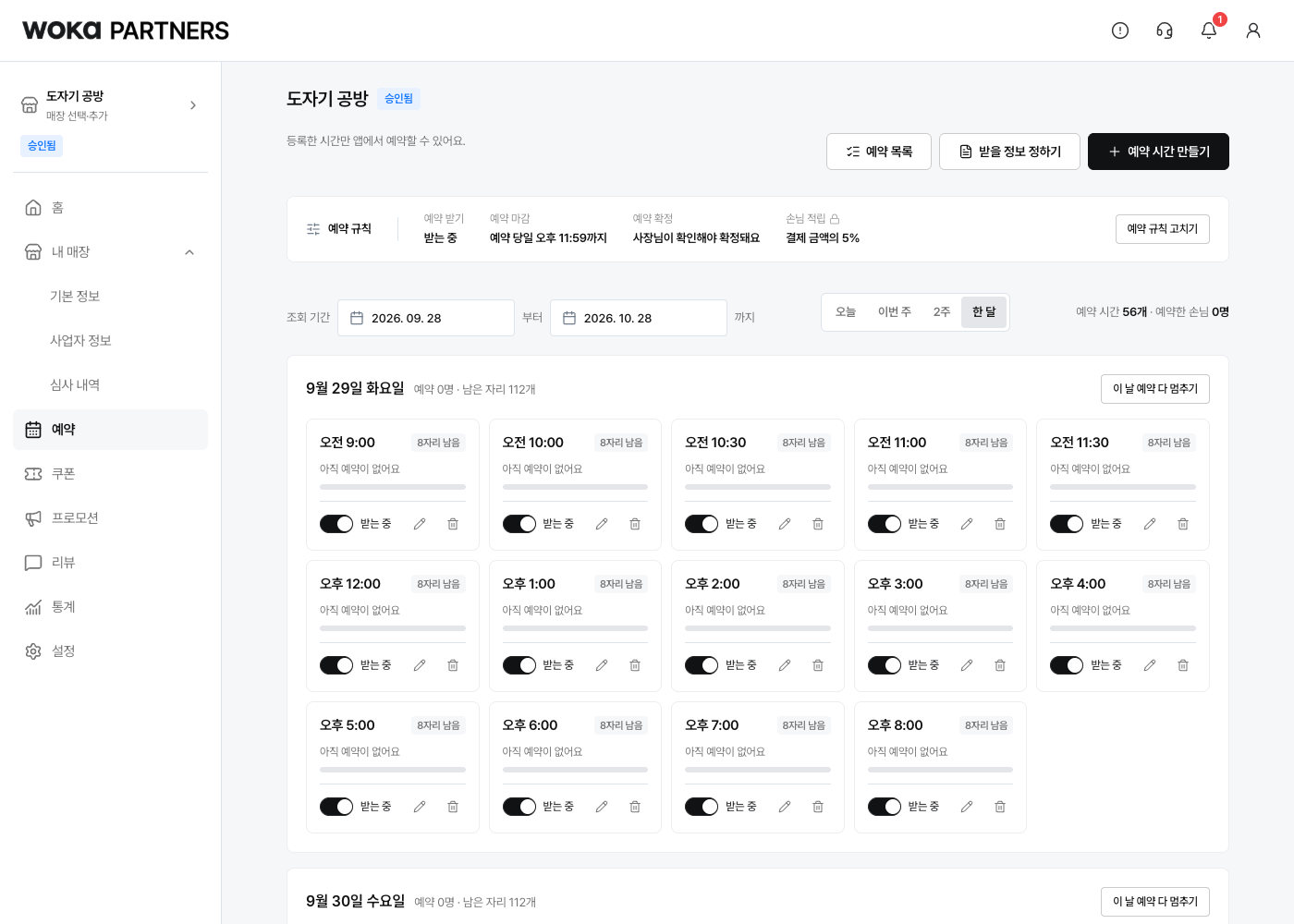Screen dimensions: 1294x924
Task: Delete the 오전 11:00 time slot
Action: click(x=1000, y=524)
